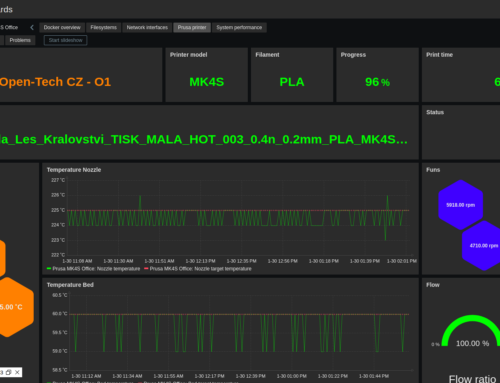Image resolution: width=500 pixels, height=383 pixels.
Task: Click the Flow ratio label
Action: click(x=472, y=379)
